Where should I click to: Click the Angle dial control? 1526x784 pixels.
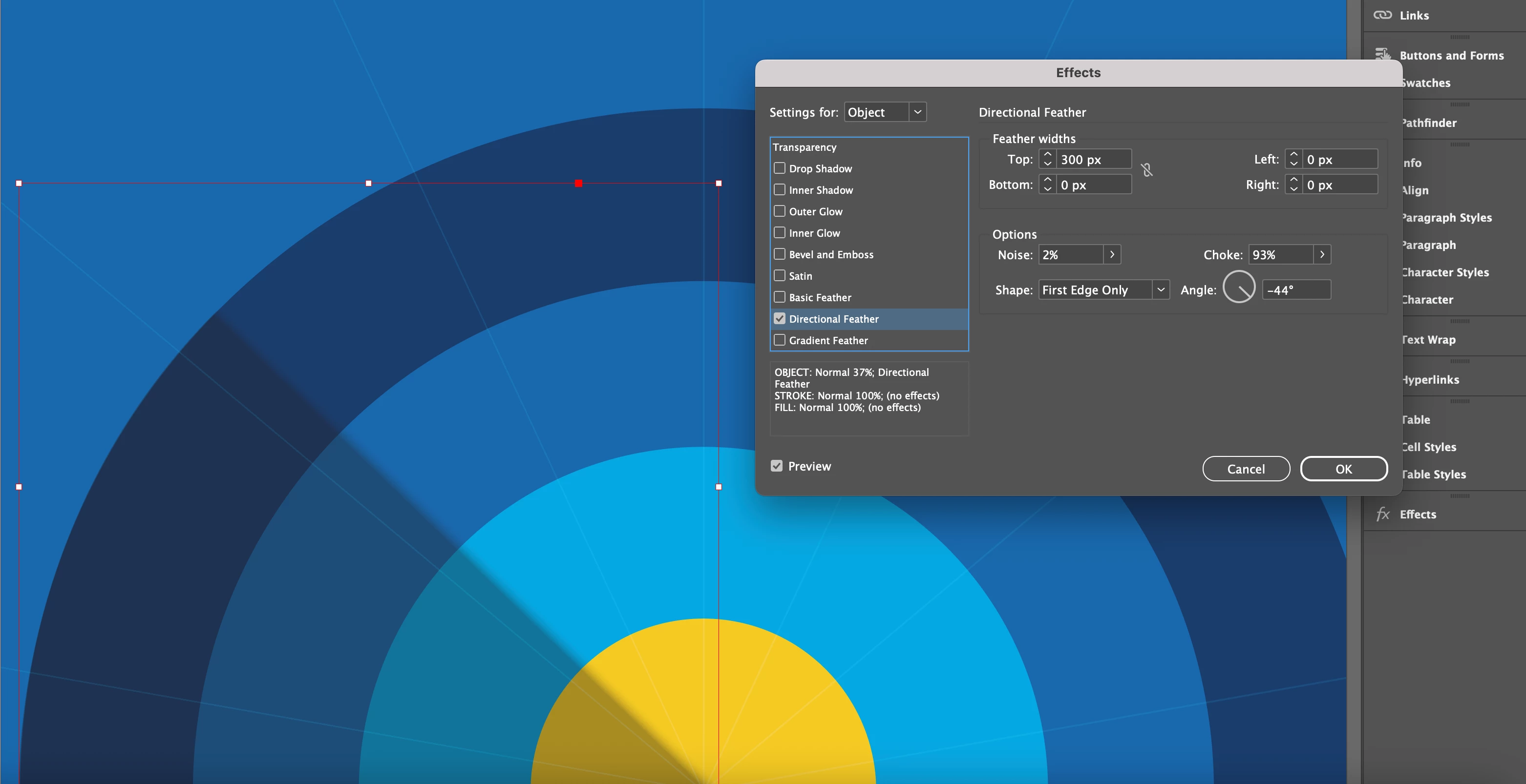(1239, 287)
